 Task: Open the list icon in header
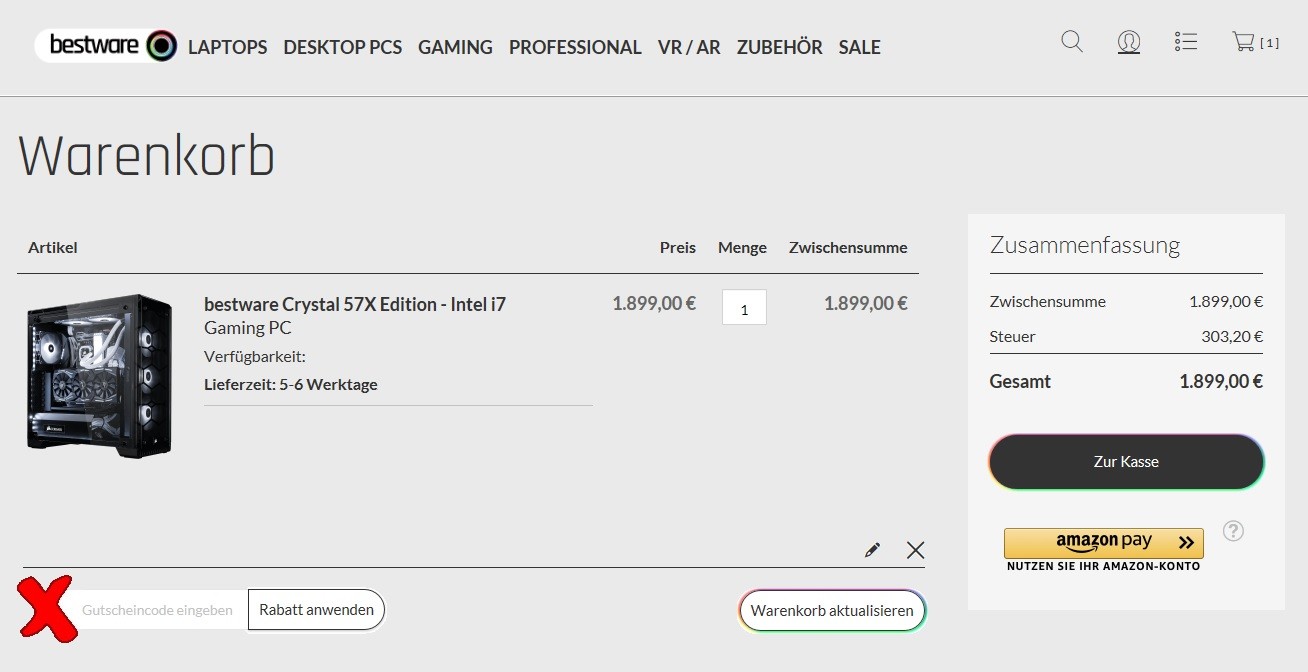(x=1186, y=42)
